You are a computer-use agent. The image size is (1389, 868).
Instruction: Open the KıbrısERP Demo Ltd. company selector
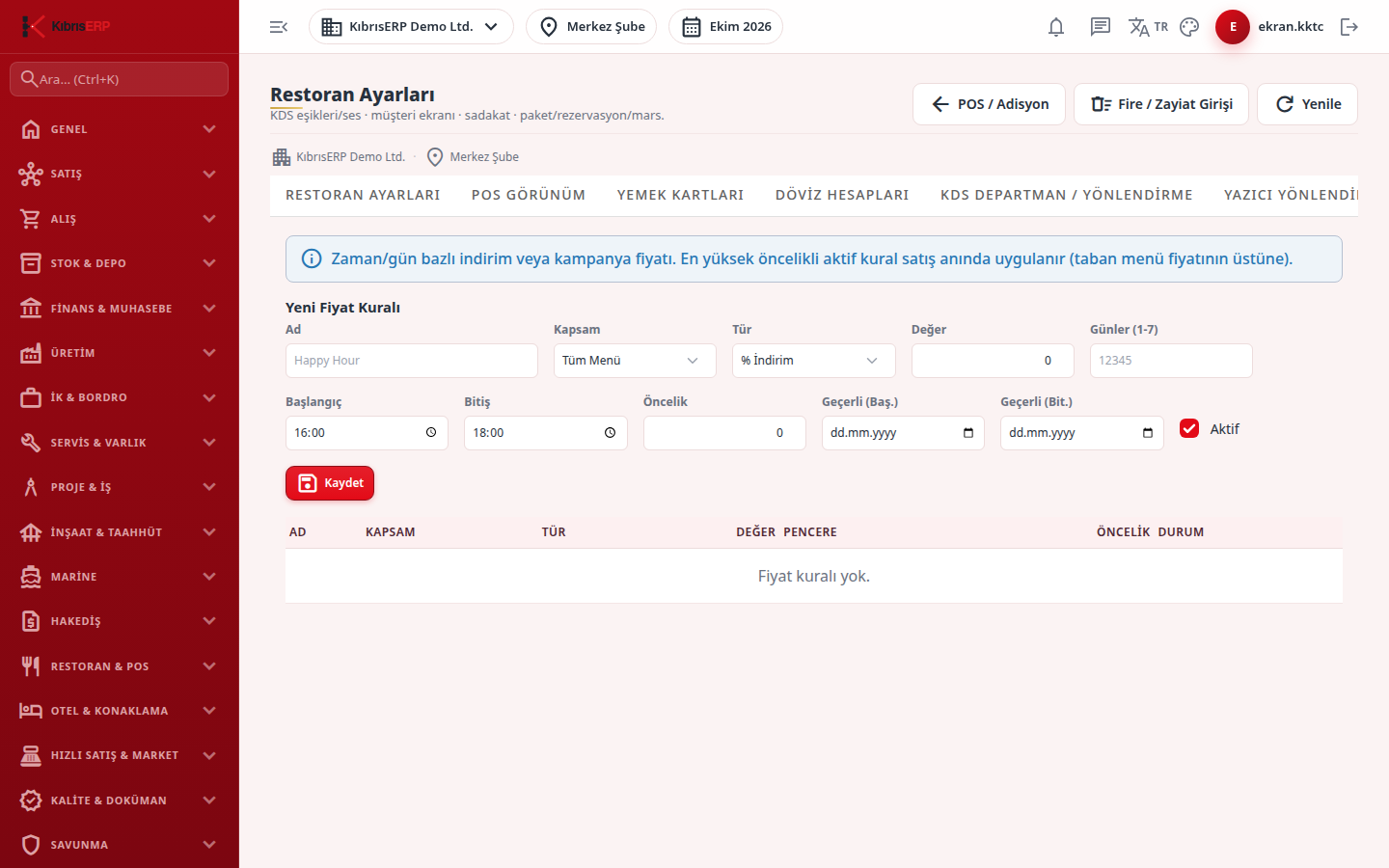point(411,27)
